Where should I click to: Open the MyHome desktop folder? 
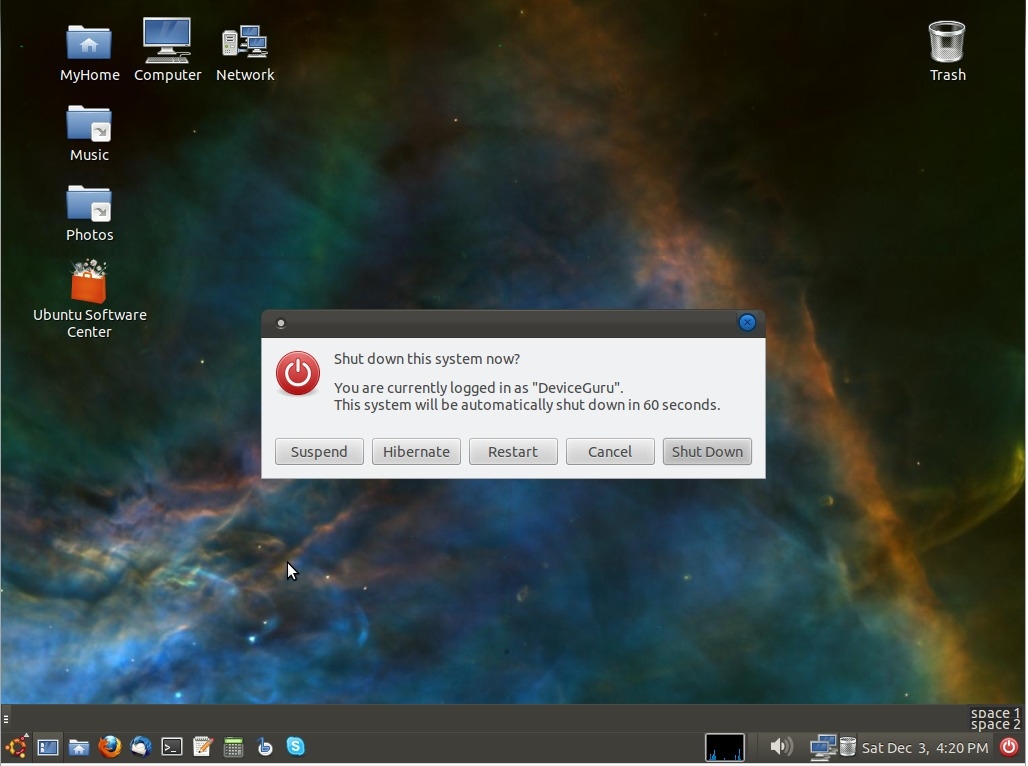[89, 52]
